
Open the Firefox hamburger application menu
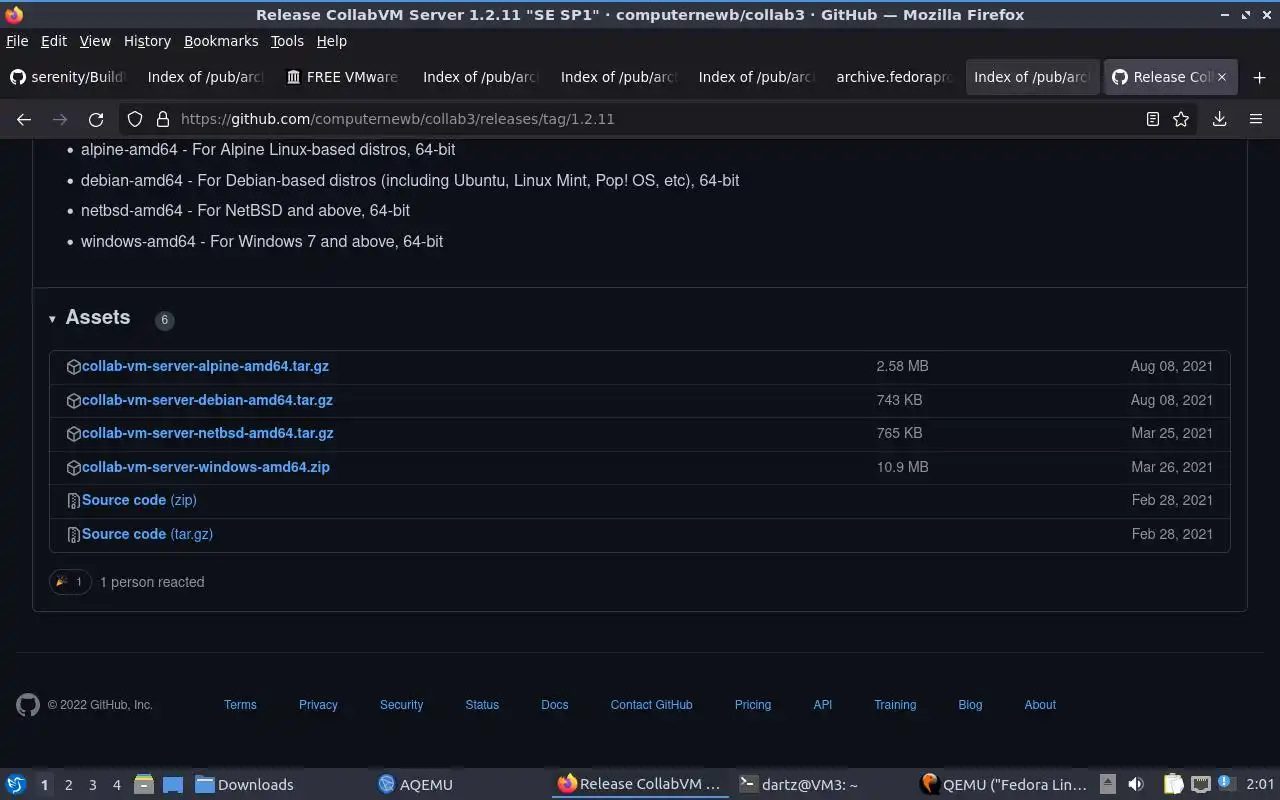1256,119
